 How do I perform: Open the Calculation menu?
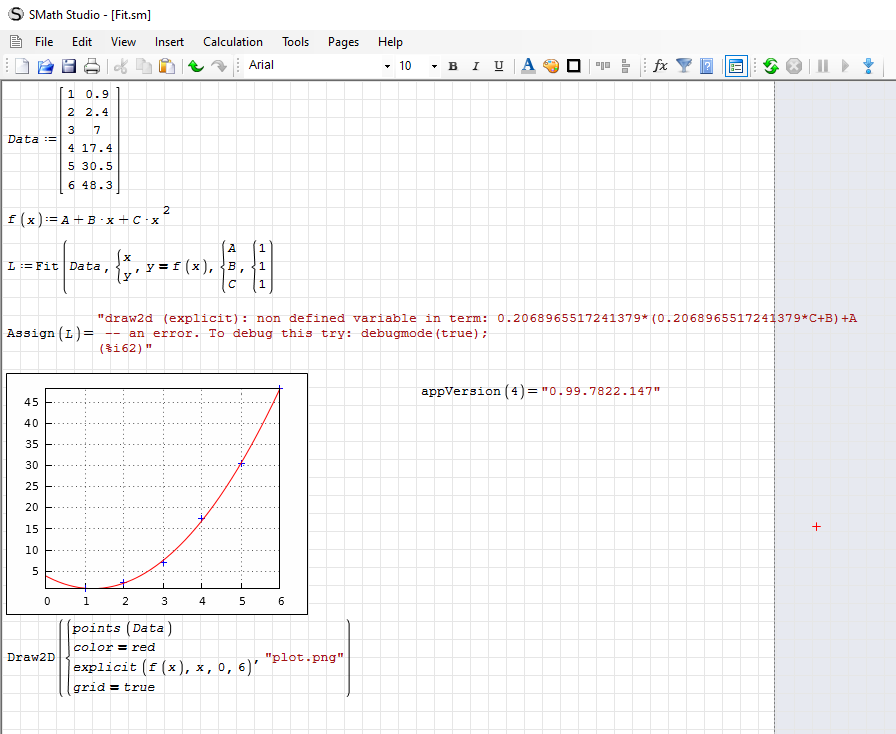pyautogui.click(x=233, y=42)
